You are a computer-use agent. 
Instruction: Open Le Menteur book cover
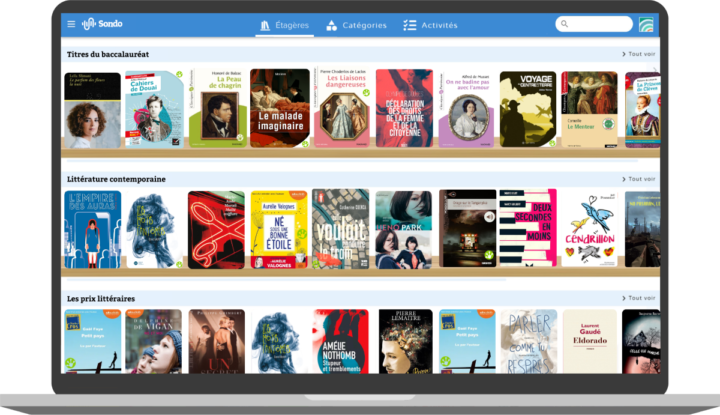click(590, 109)
